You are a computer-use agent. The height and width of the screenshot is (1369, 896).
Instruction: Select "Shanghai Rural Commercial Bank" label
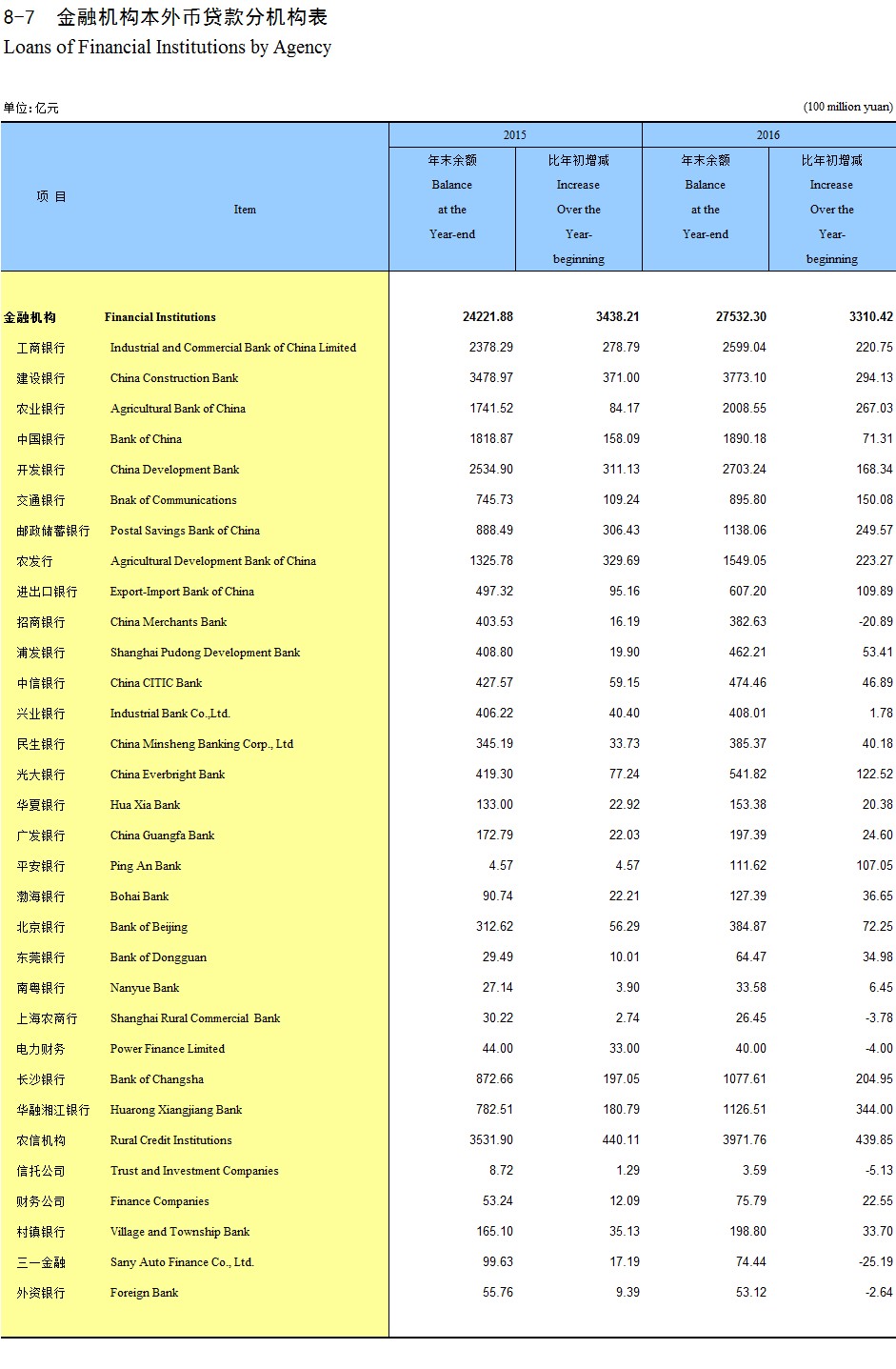(195, 1018)
